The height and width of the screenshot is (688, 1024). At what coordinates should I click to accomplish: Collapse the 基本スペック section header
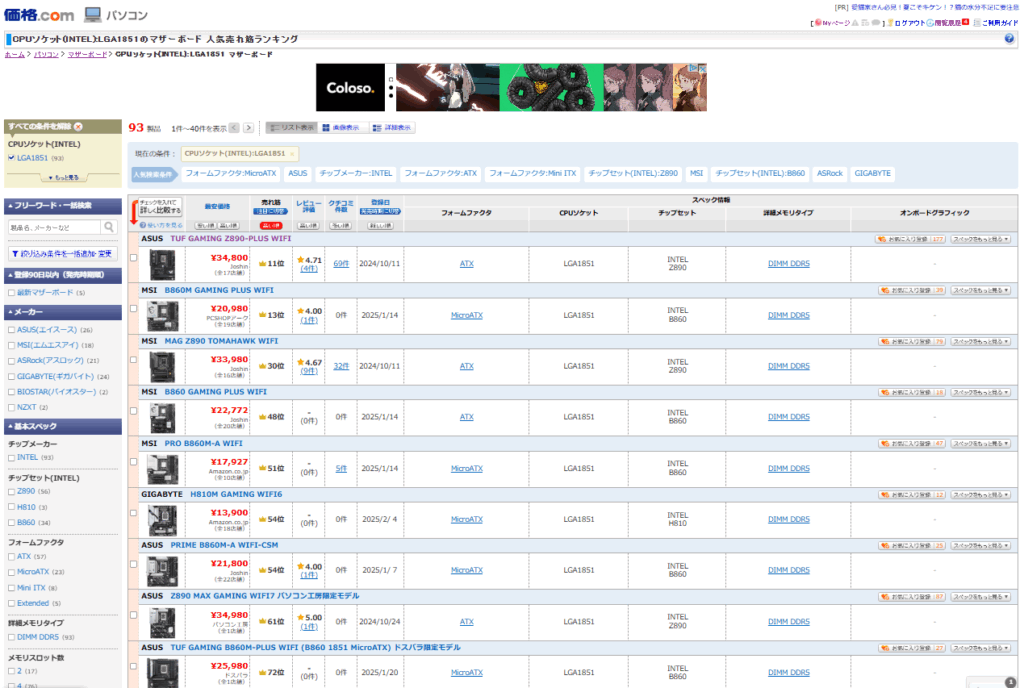tap(63, 426)
